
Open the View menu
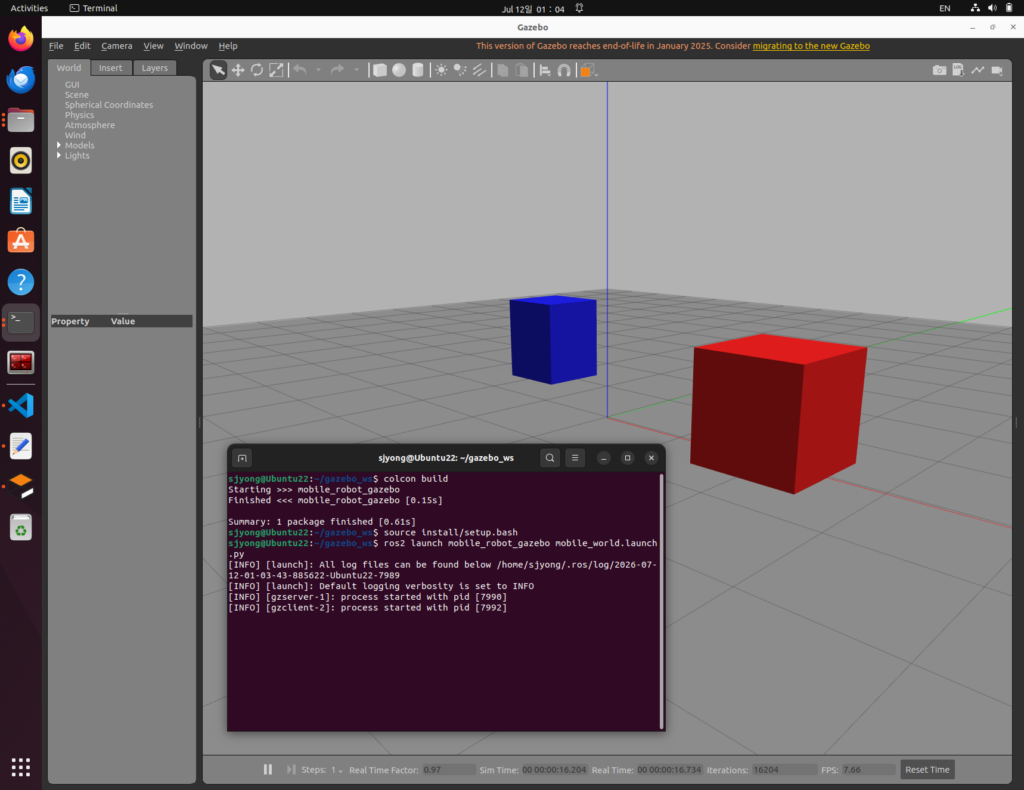tap(153, 46)
